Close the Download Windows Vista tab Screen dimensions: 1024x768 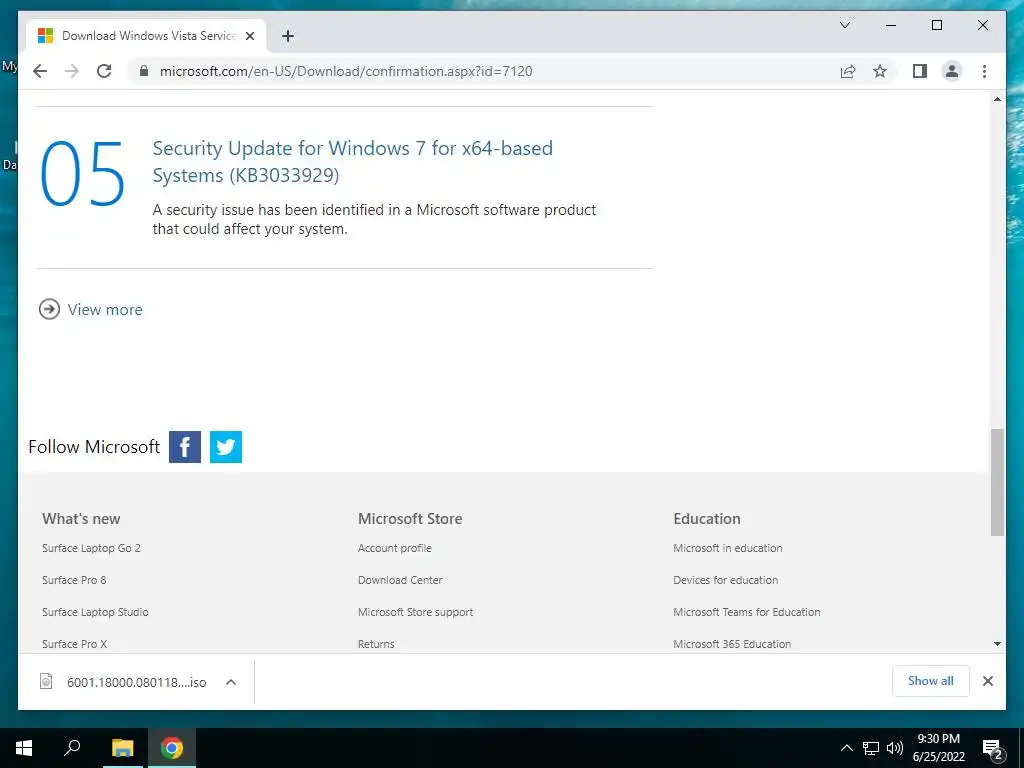tap(249, 36)
